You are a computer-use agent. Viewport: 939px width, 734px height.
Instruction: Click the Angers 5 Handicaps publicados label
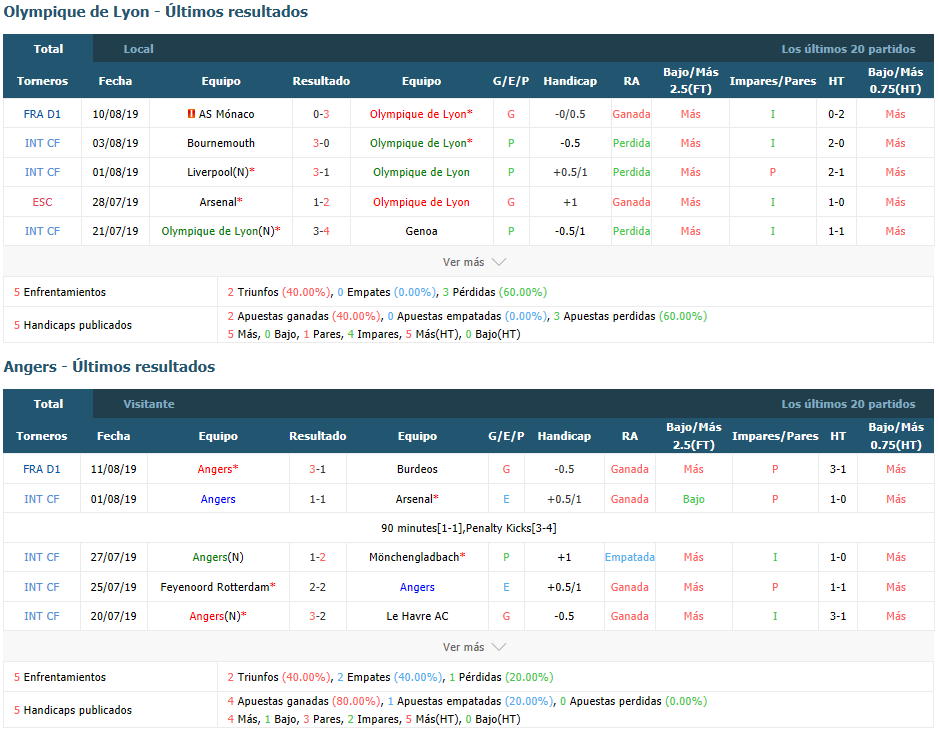(73, 710)
